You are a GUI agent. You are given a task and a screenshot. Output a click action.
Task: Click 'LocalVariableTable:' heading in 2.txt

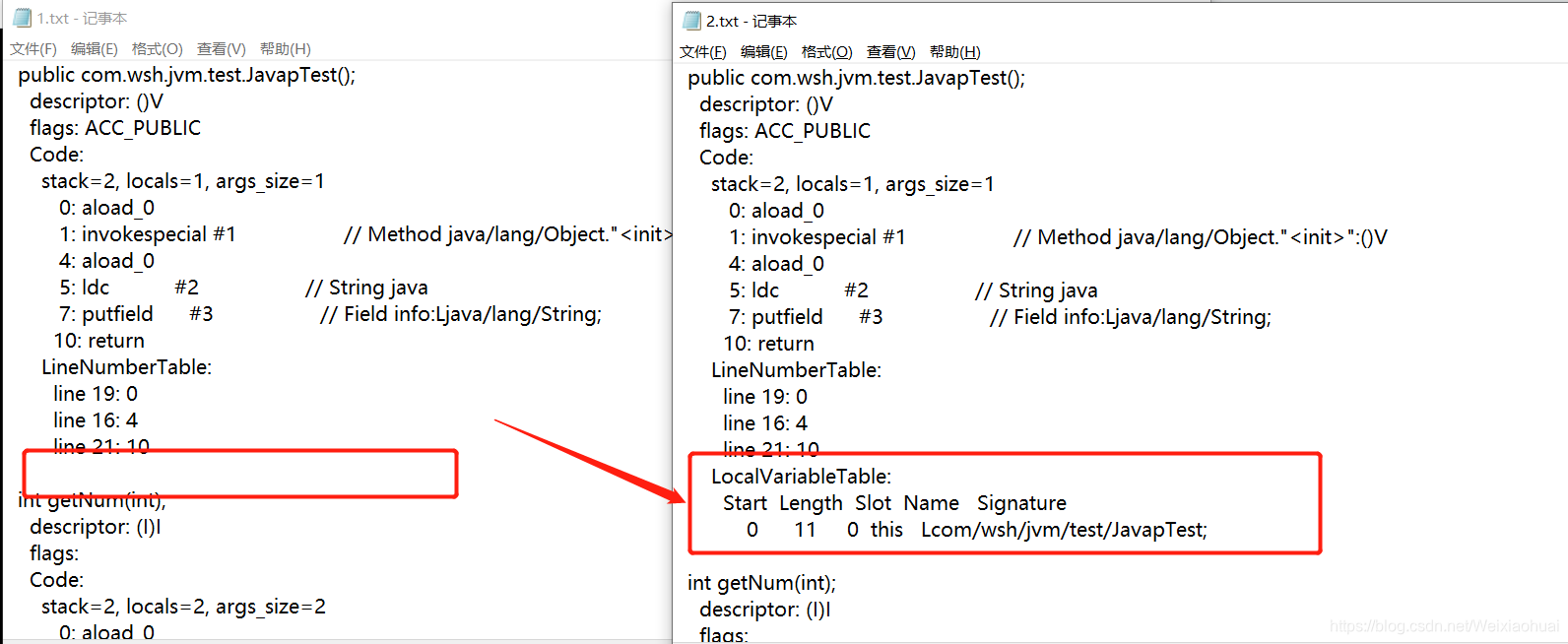coord(802,477)
